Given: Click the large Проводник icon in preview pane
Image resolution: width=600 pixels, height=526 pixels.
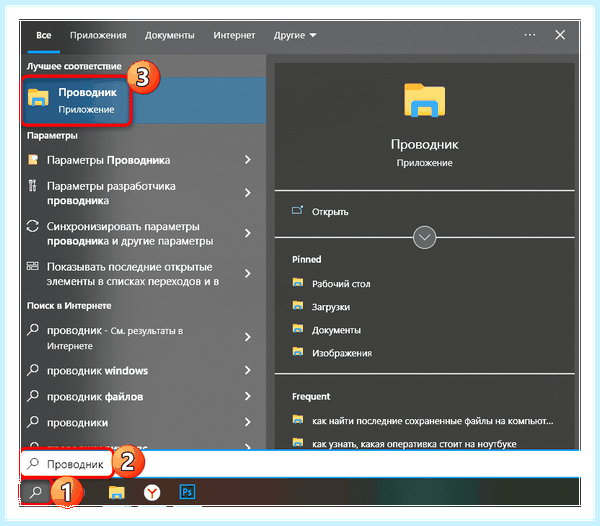Looking at the screenshot, I should click(424, 100).
